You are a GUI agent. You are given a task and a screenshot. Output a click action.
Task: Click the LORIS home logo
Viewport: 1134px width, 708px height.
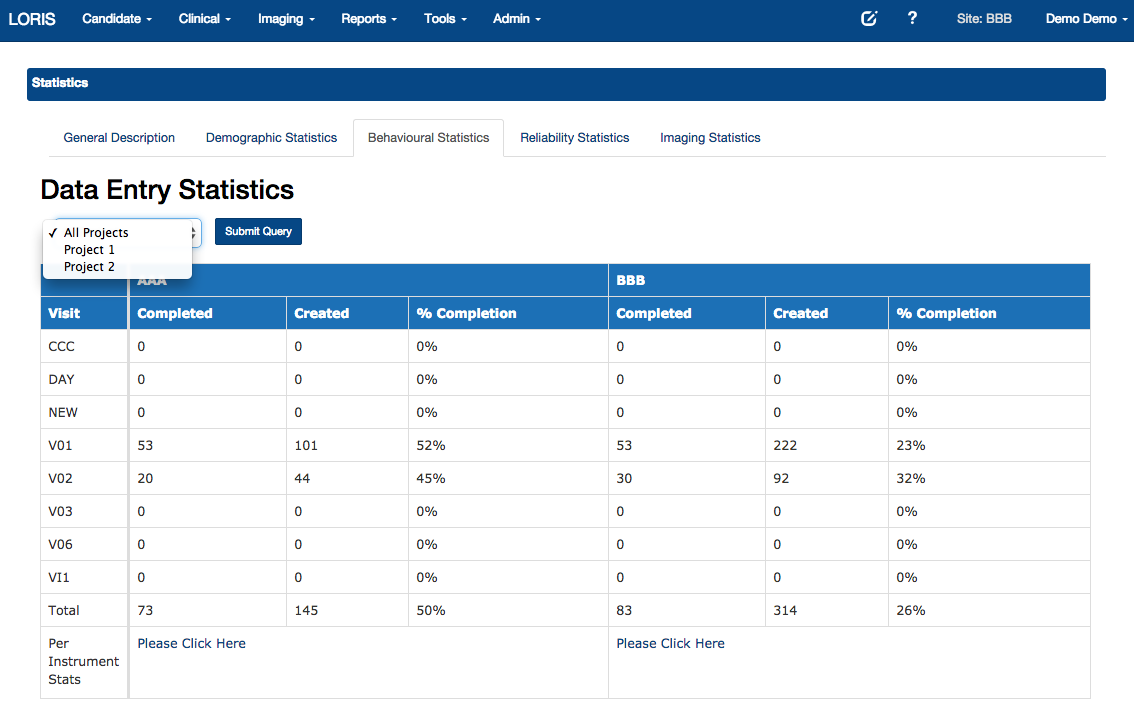(x=32, y=19)
